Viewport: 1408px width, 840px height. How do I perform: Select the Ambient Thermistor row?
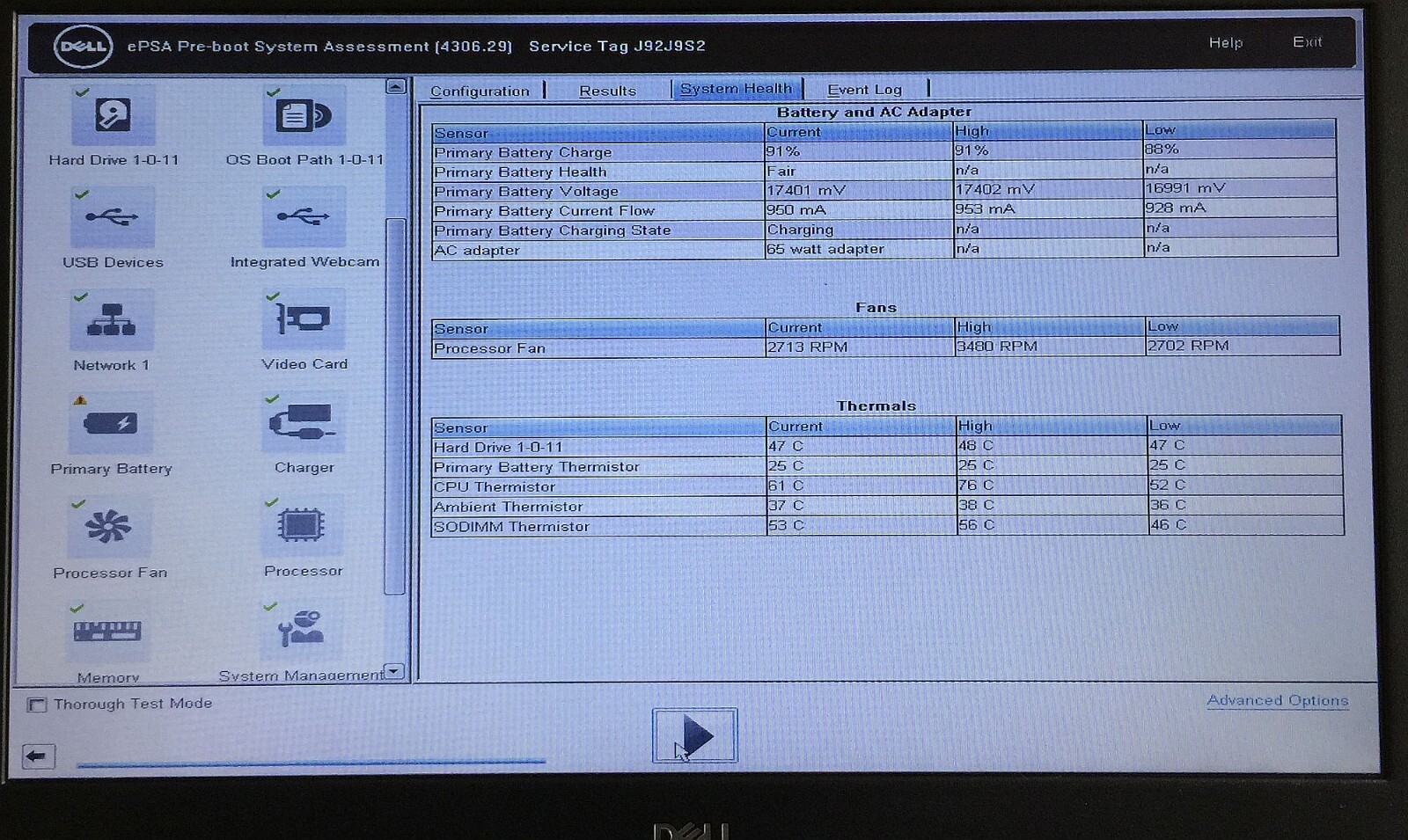point(887,506)
